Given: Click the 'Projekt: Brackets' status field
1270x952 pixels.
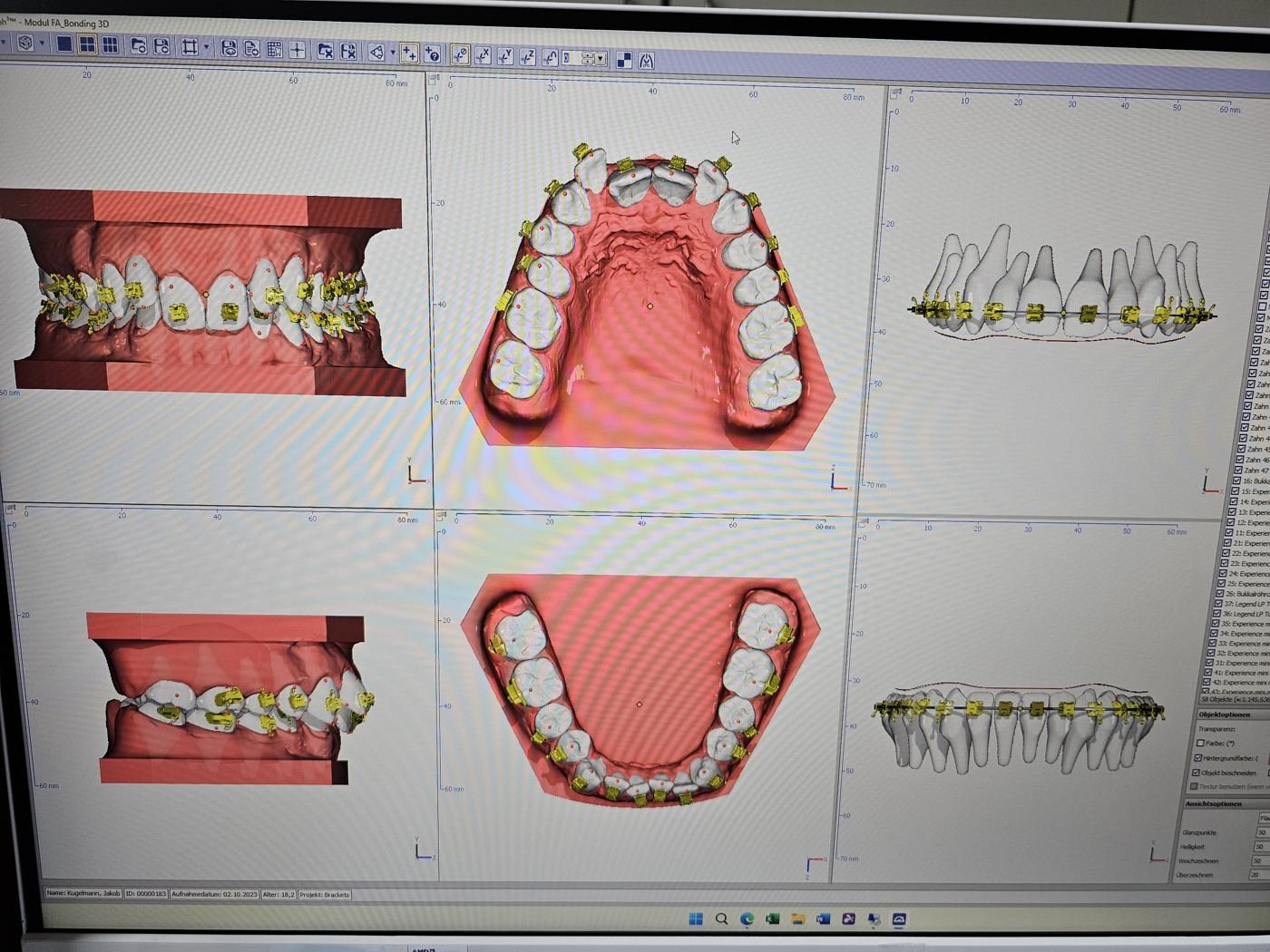Looking at the screenshot, I should 325,895.
